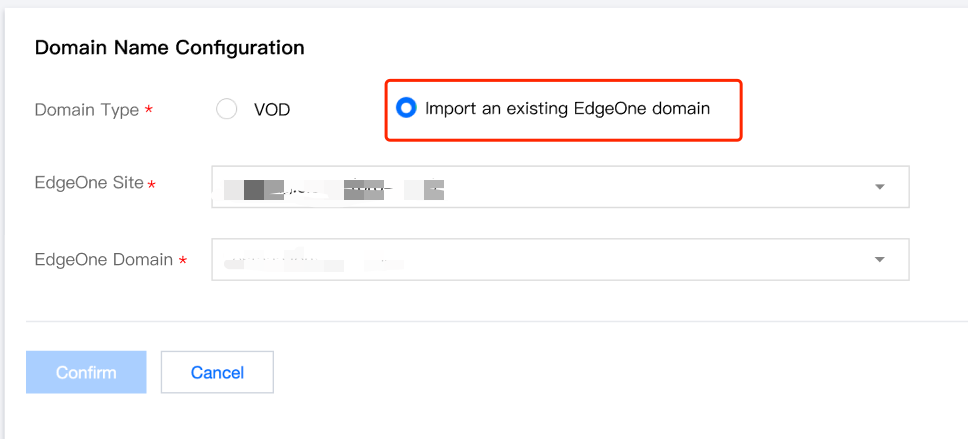Click the Import an existing EdgeOne domain label

point(567,108)
